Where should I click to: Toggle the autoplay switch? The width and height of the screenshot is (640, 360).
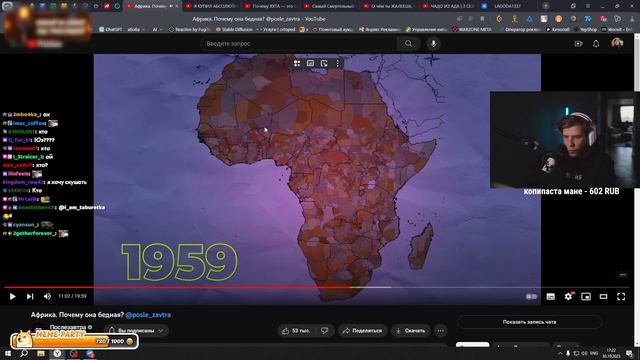[531, 297]
